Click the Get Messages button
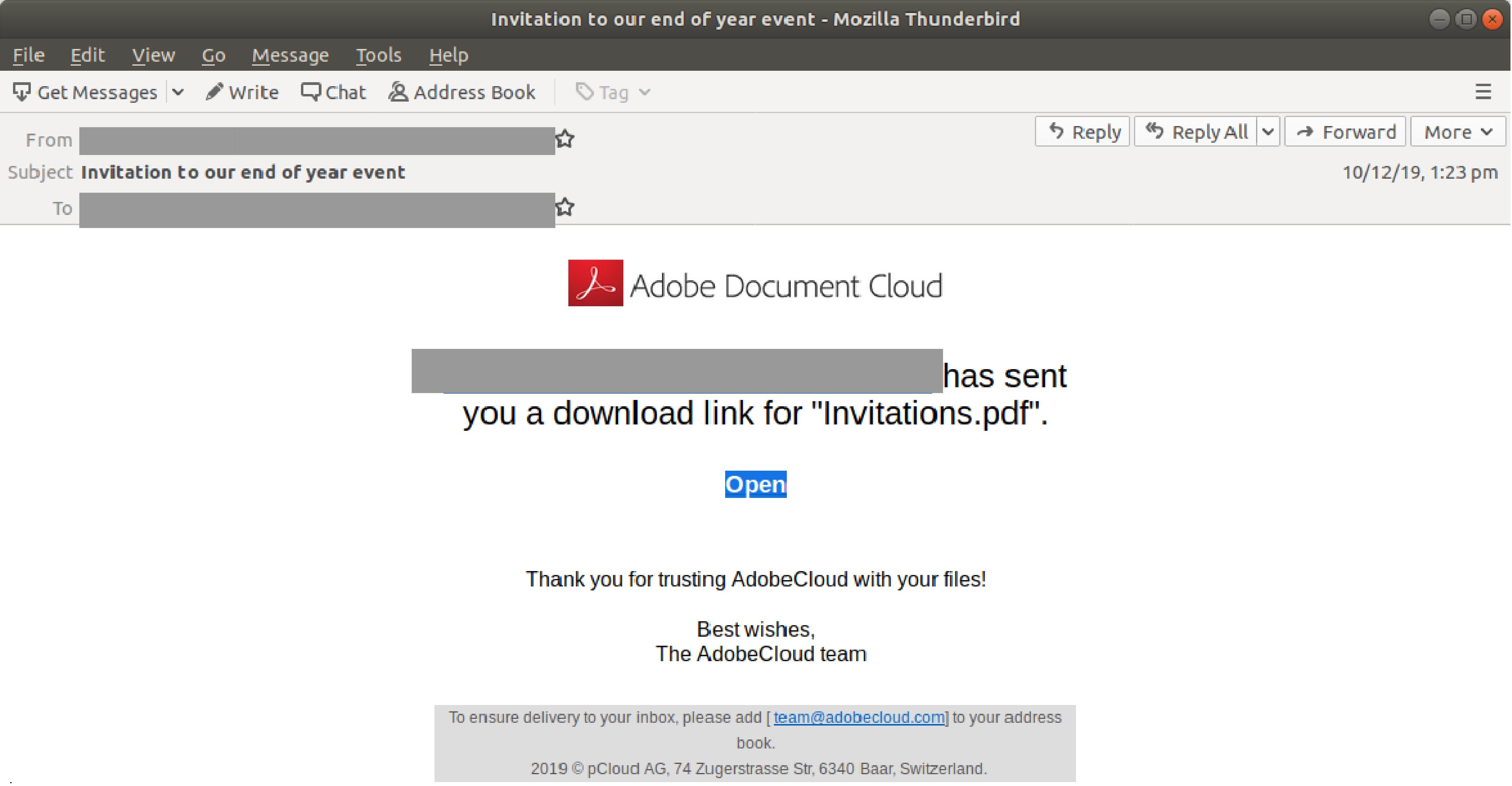This screenshot has height=786, width=1512. tap(85, 92)
